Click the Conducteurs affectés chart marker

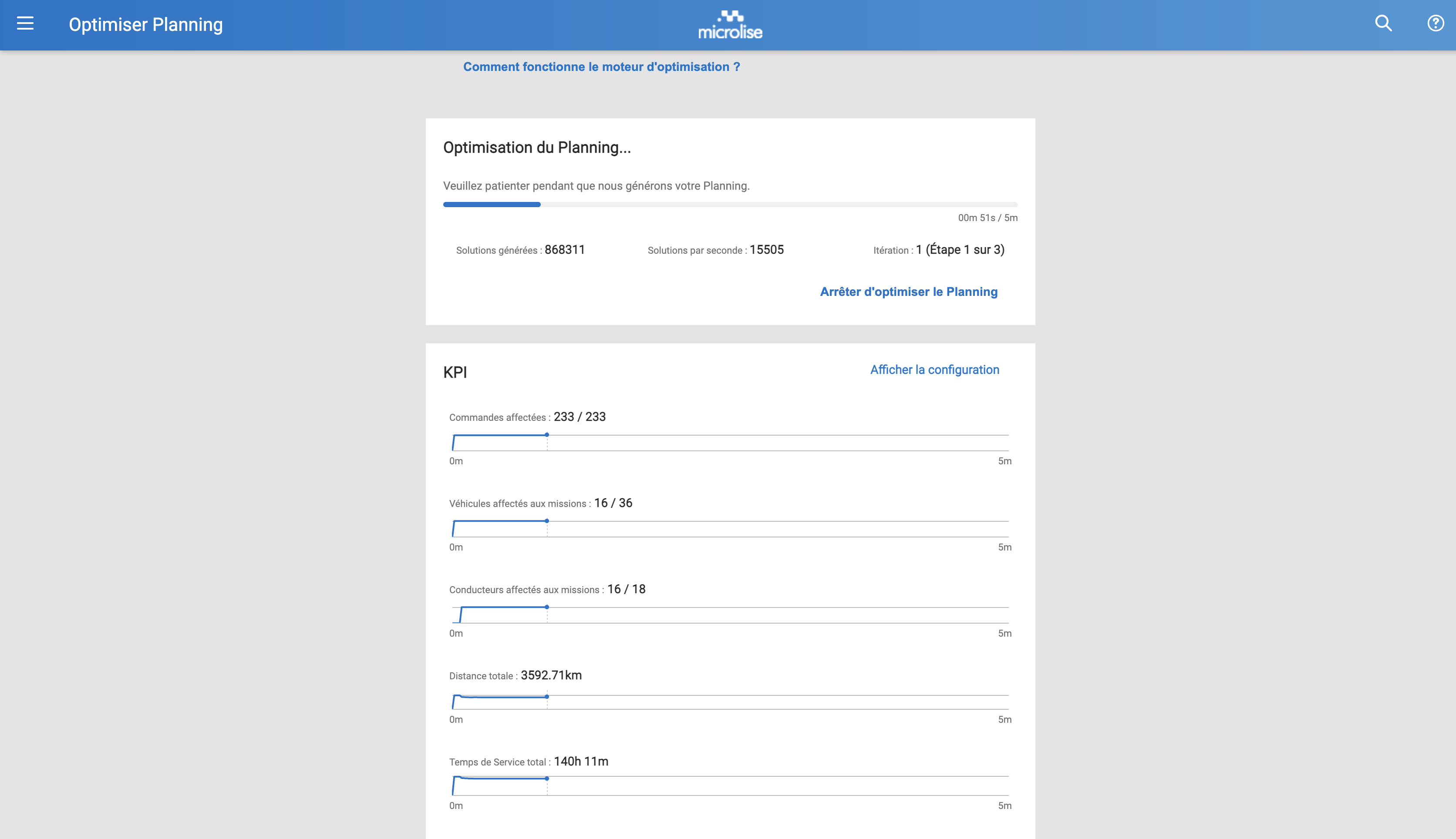tap(547, 607)
